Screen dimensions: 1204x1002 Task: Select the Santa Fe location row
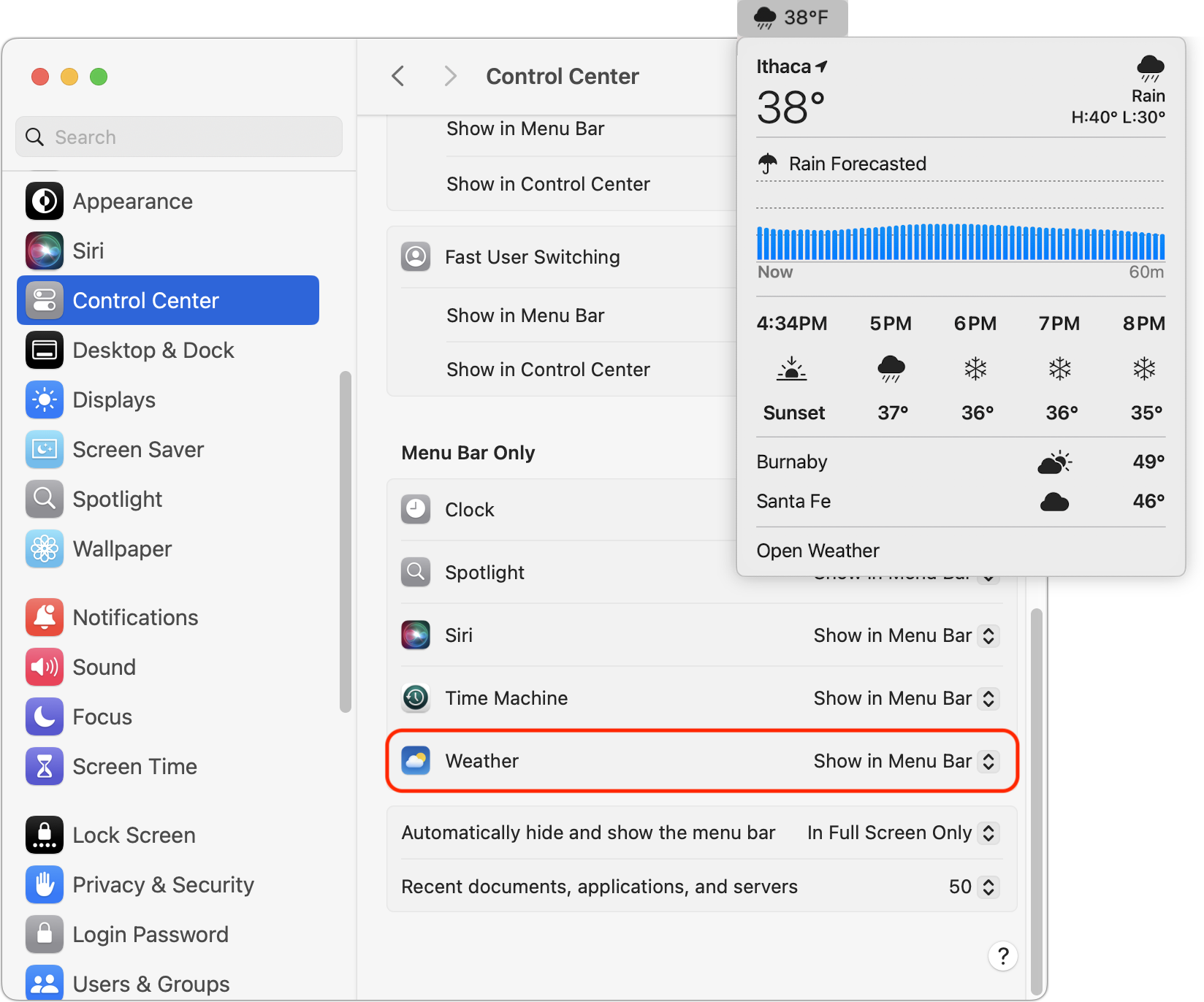click(x=961, y=501)
